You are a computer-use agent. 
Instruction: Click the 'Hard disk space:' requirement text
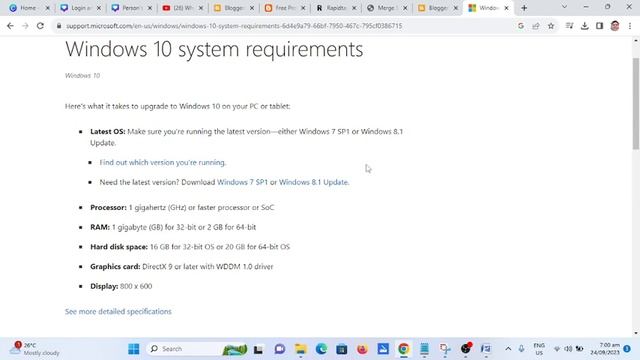190,247
